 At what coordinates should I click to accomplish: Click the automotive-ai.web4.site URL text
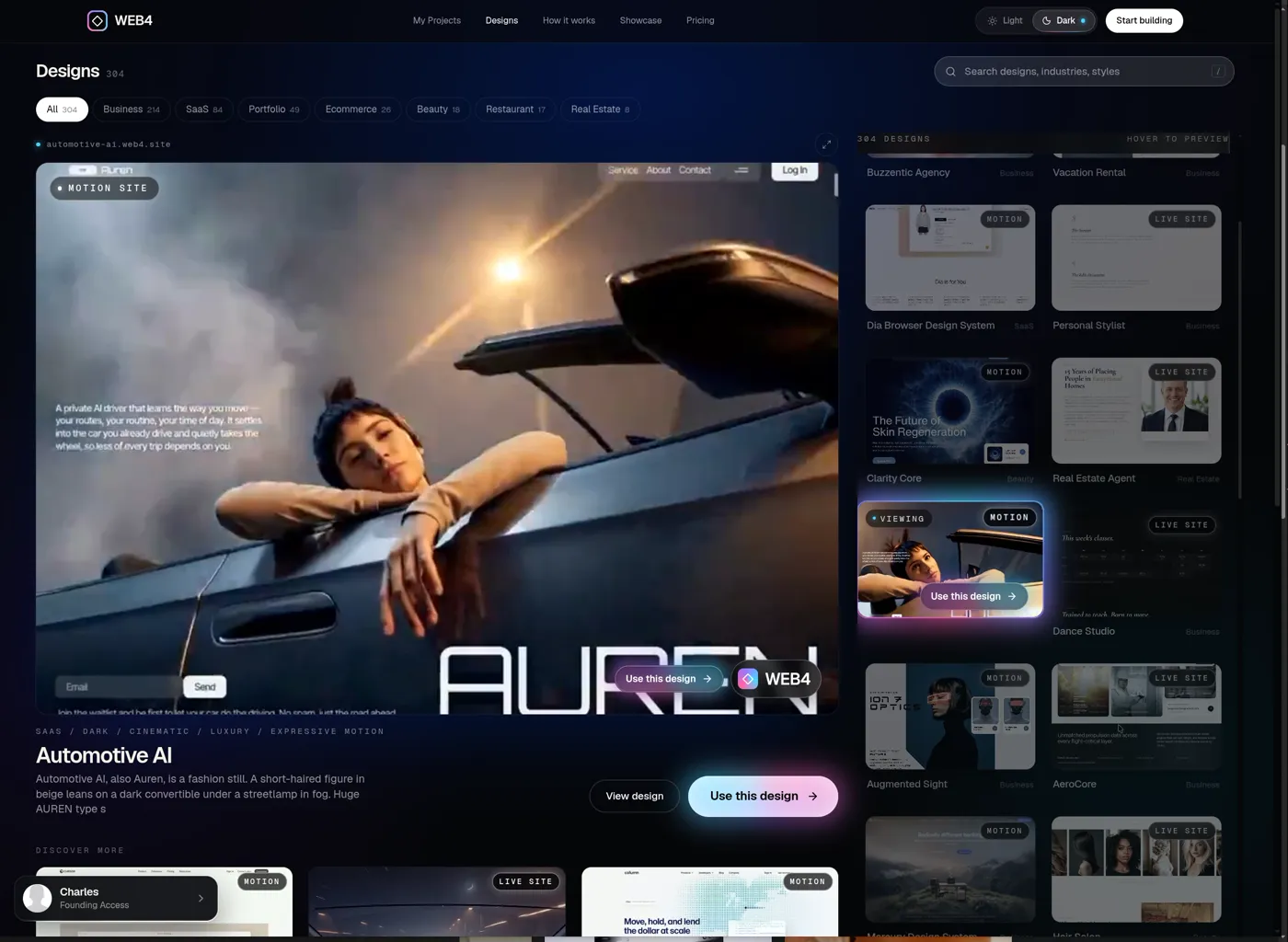[x=109, y=144]
